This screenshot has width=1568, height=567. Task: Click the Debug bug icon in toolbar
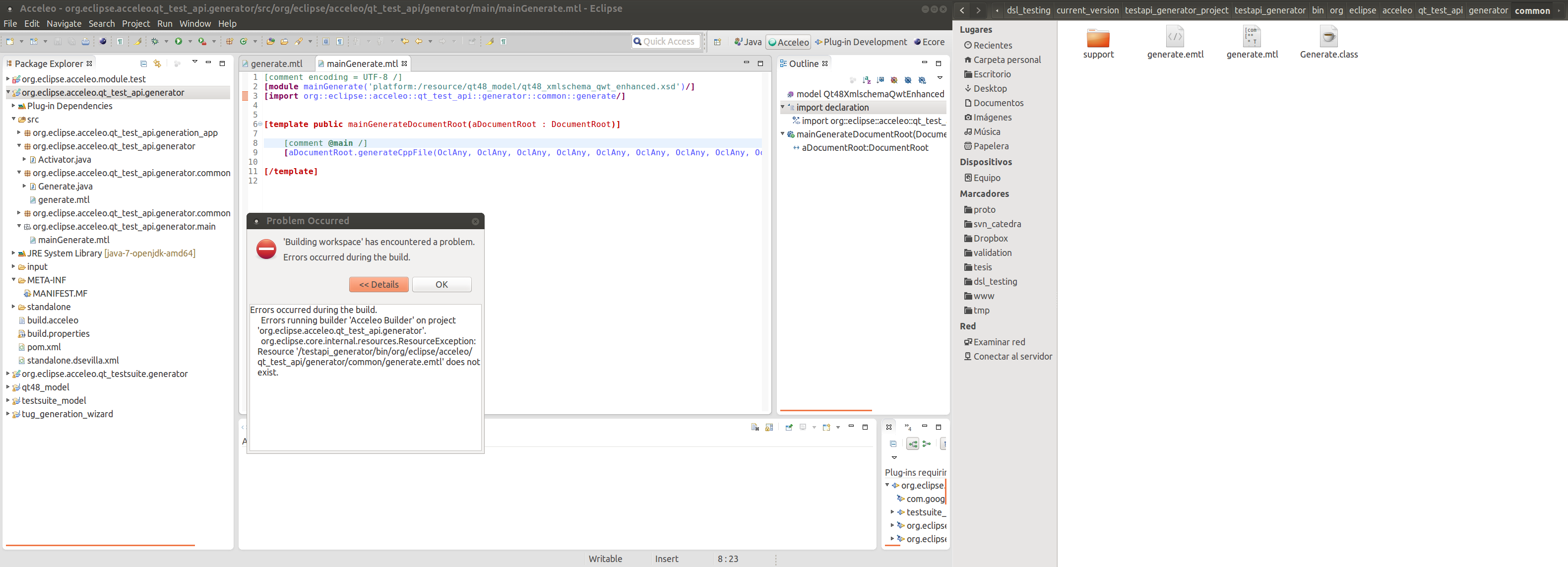click(x=155, y=41)
